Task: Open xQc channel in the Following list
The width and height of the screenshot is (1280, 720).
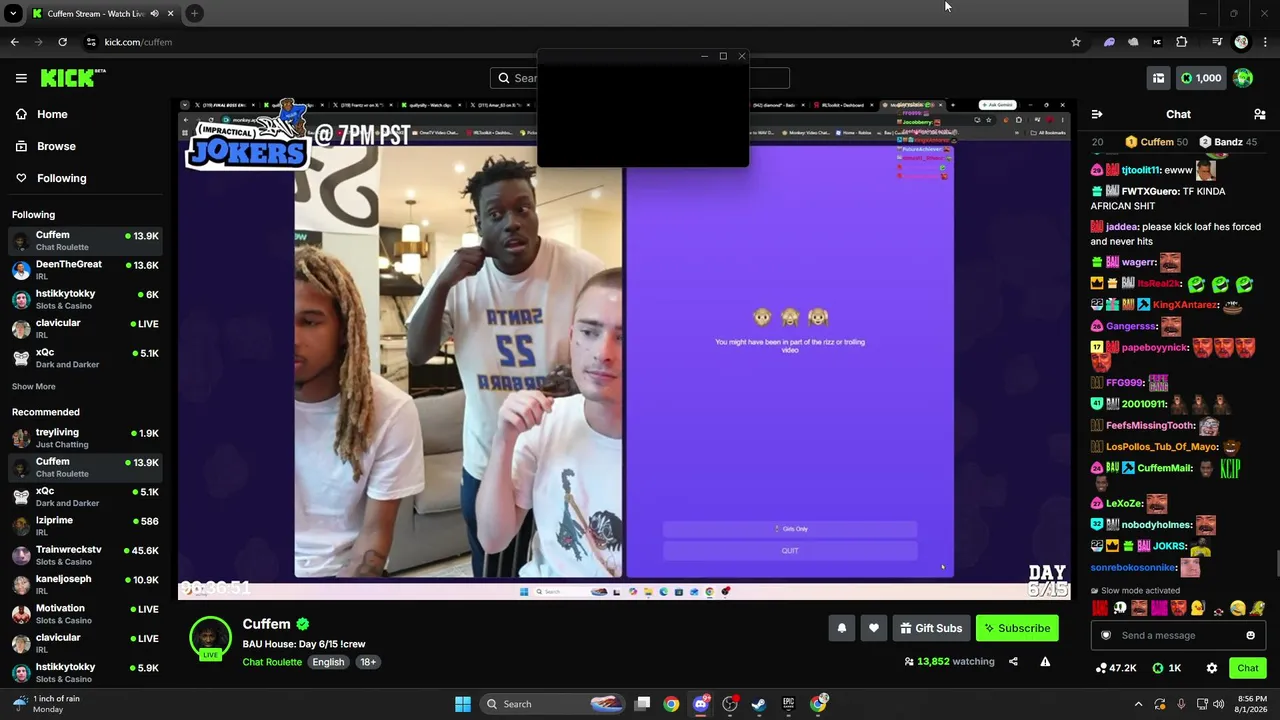Action: pyautogui.click(x=85, y=358)
